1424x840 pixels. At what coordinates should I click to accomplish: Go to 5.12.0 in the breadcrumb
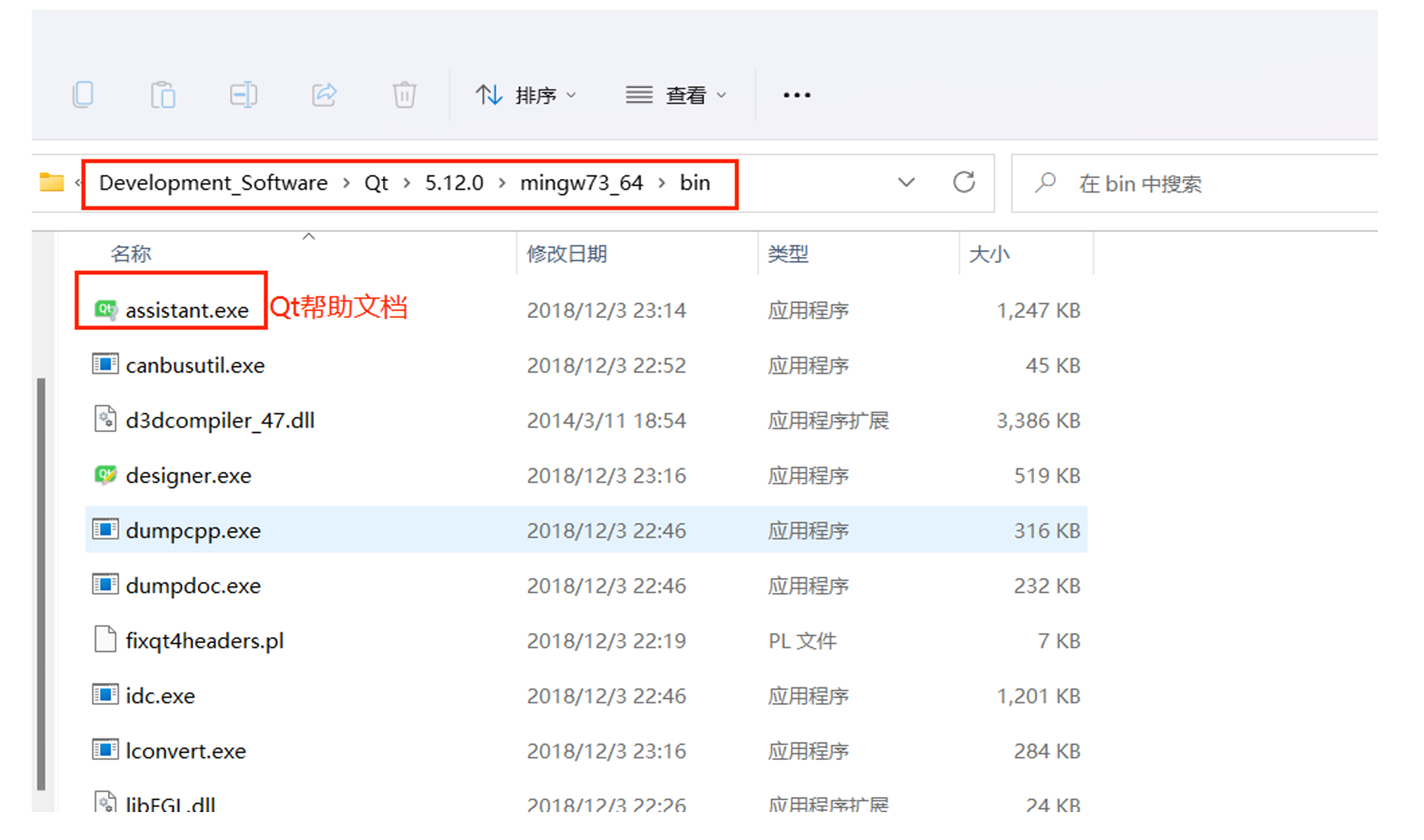point(454,184)
